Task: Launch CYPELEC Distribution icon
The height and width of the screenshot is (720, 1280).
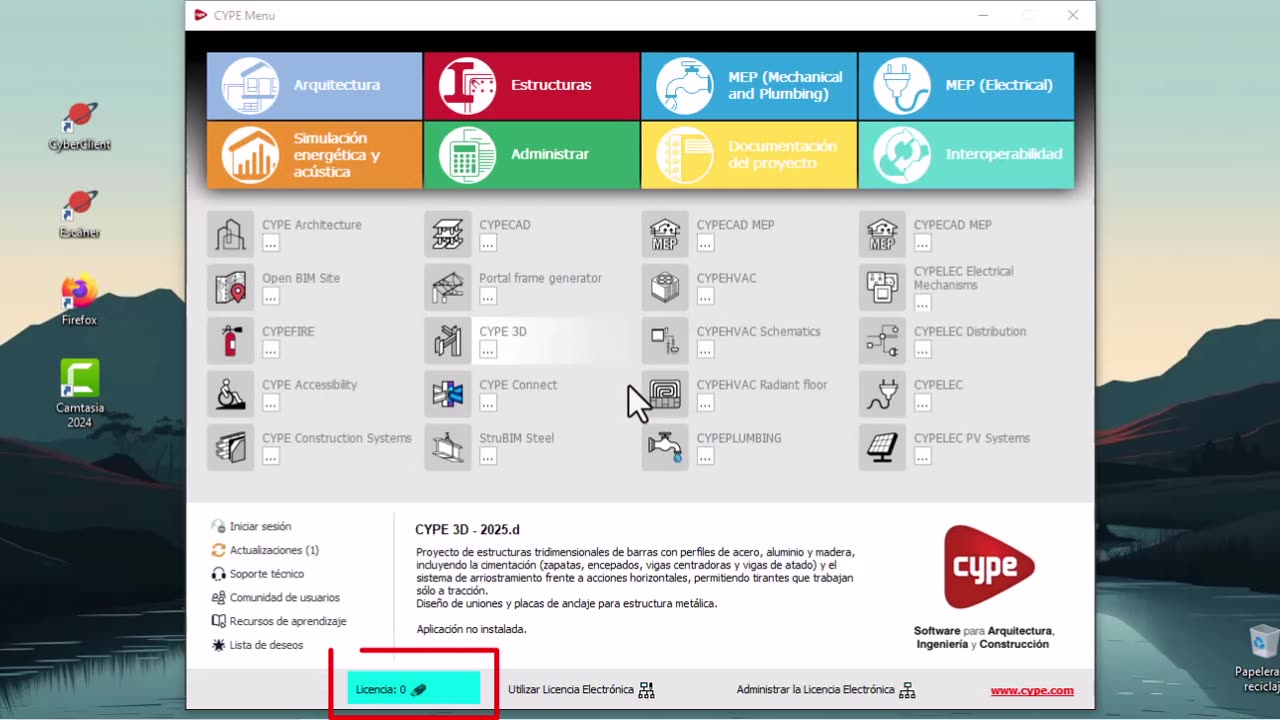Action: point(882,340)
